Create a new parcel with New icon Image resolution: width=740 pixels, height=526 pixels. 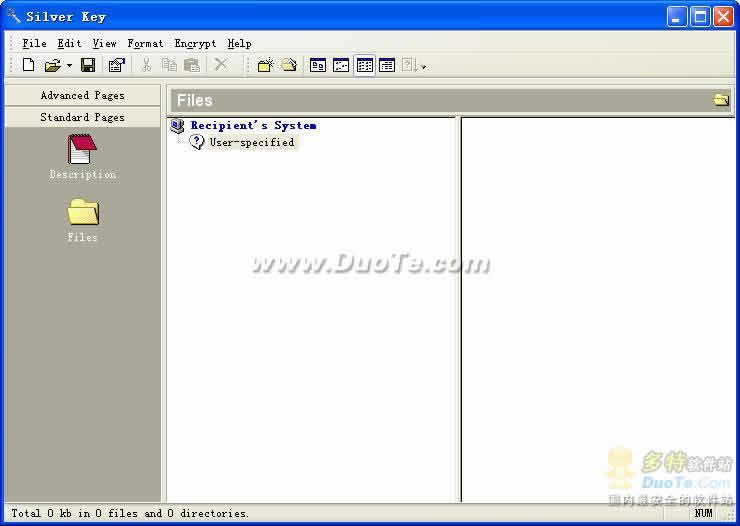click(x=28, y=65)
